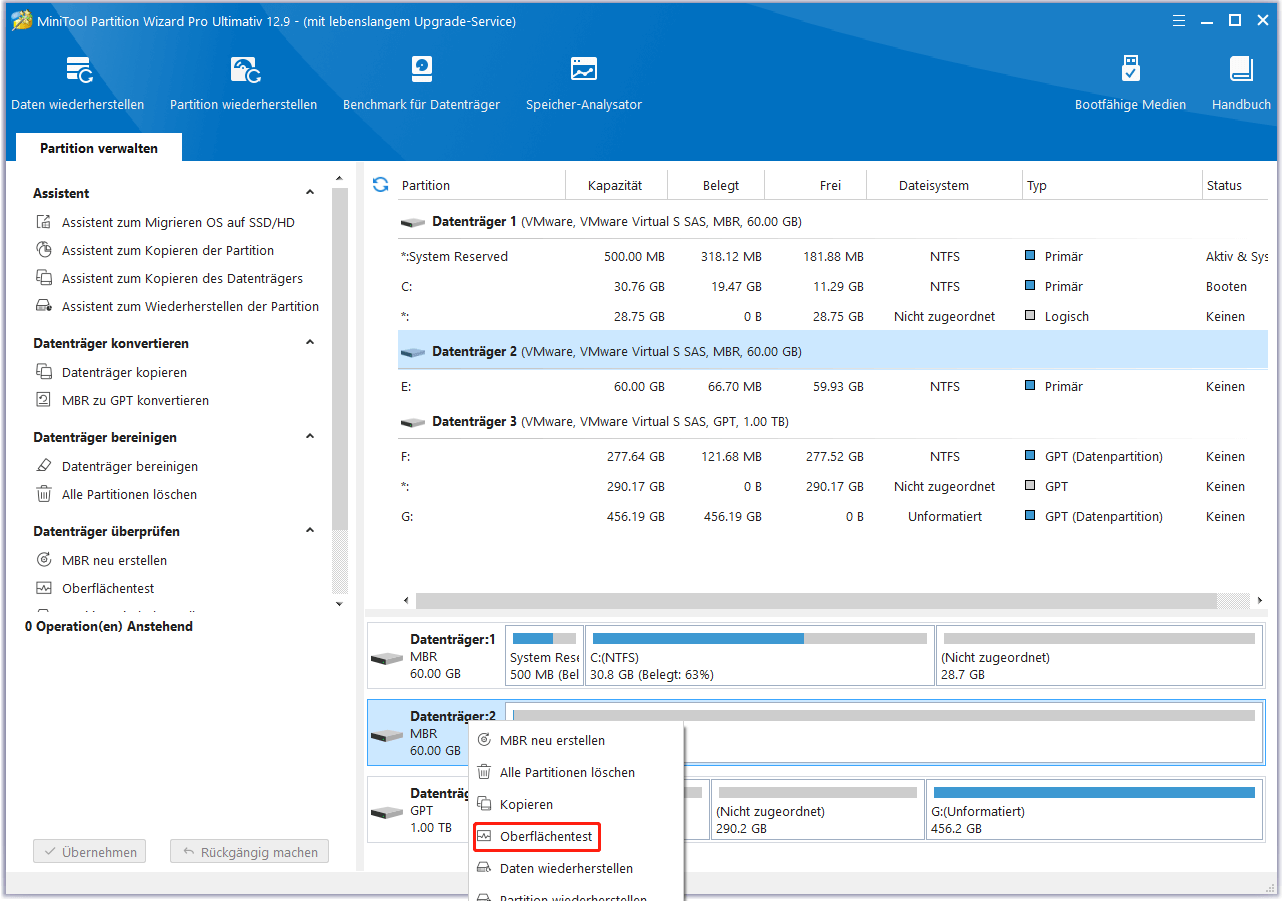Select Alle Partitionen löschen in sidebar
Screen dimensions: 1283x901
129,495
